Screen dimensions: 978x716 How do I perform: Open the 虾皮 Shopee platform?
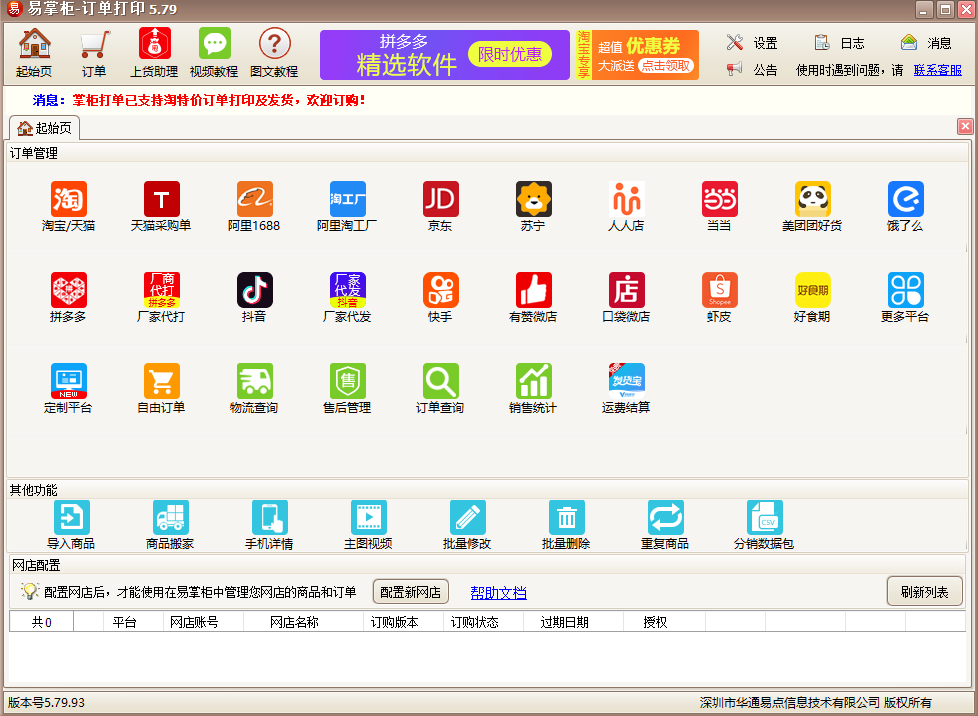(x=719, y=291)
